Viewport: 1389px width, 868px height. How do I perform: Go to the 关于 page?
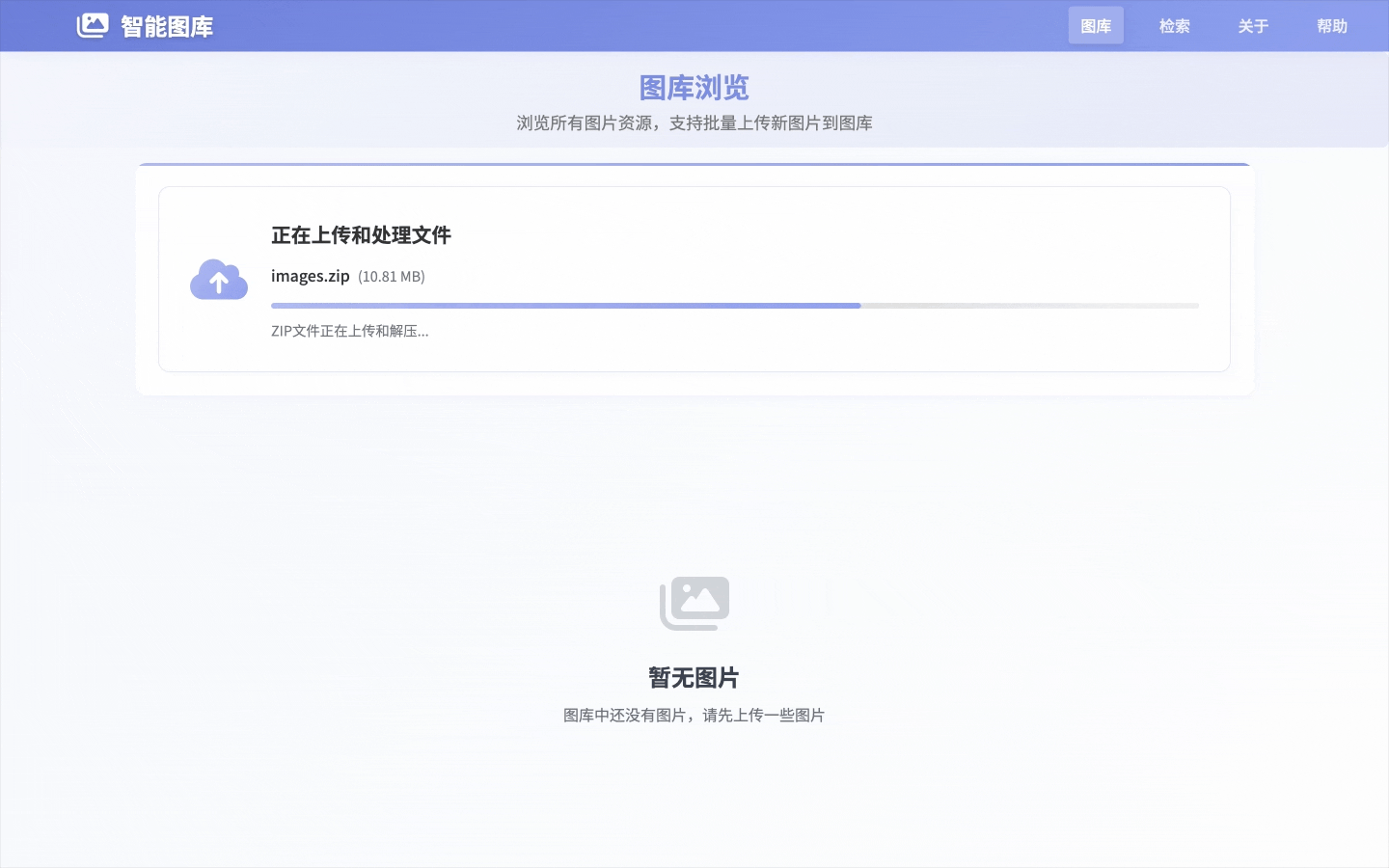(1253, 26)
